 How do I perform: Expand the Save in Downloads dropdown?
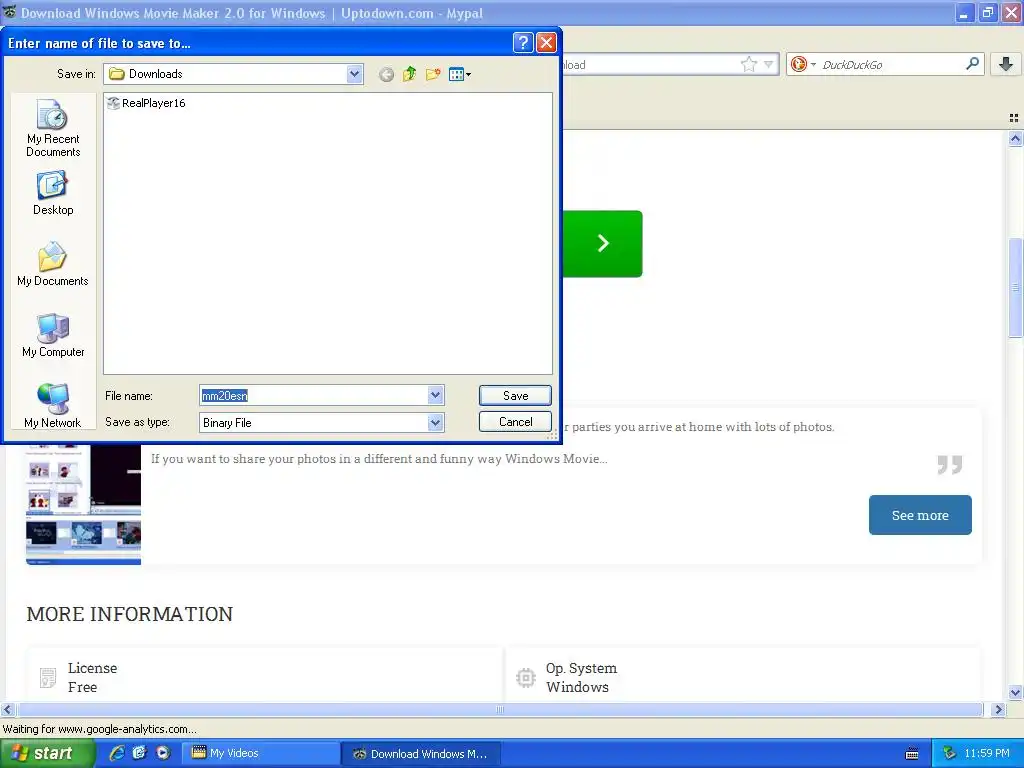(355, 74)
